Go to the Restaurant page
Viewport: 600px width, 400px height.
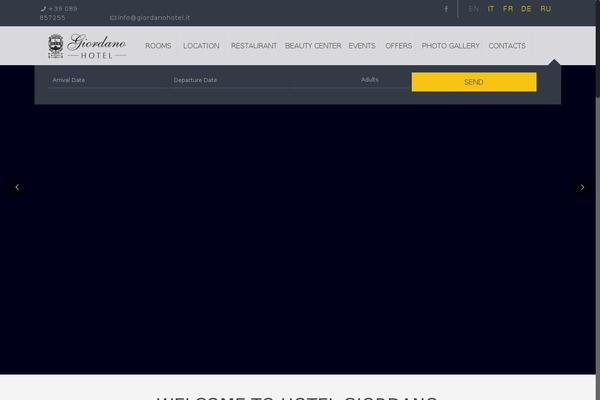(254, 46)
